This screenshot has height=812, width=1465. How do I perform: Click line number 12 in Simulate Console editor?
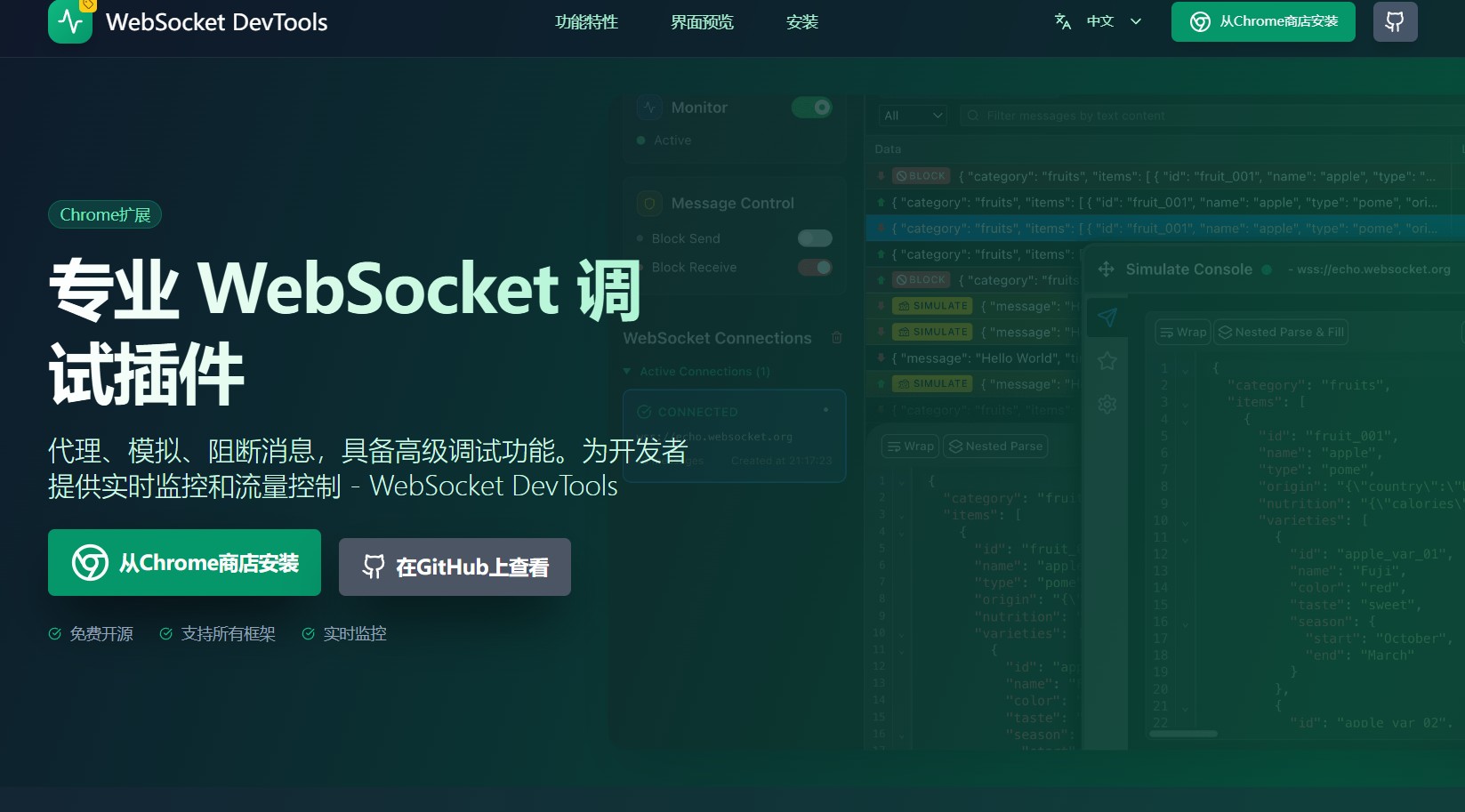point(1160,554)
